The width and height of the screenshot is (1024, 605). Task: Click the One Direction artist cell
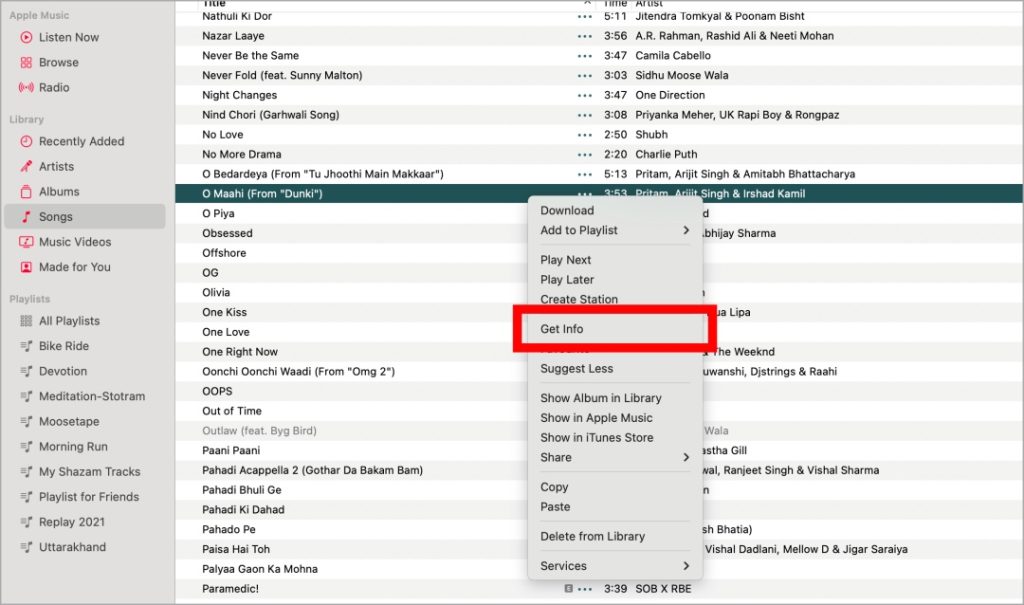pos(670,95)
